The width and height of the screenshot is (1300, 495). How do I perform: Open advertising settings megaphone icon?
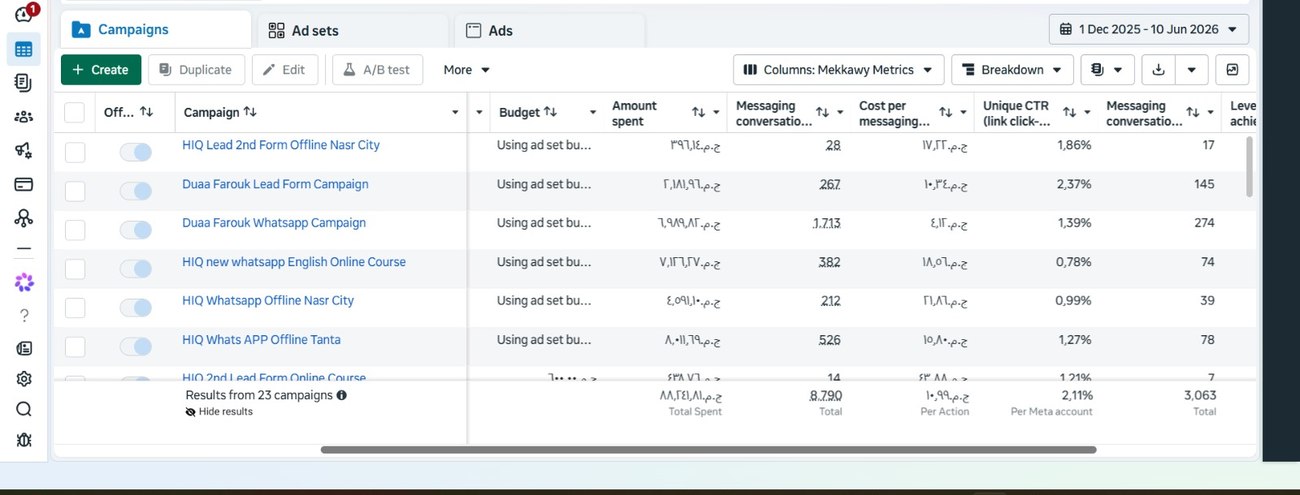tap(24, 151)
